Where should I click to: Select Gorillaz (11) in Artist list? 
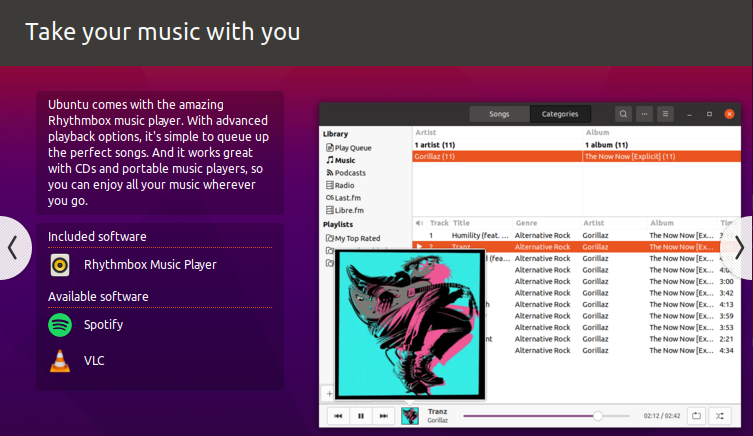tap(435, 156)
